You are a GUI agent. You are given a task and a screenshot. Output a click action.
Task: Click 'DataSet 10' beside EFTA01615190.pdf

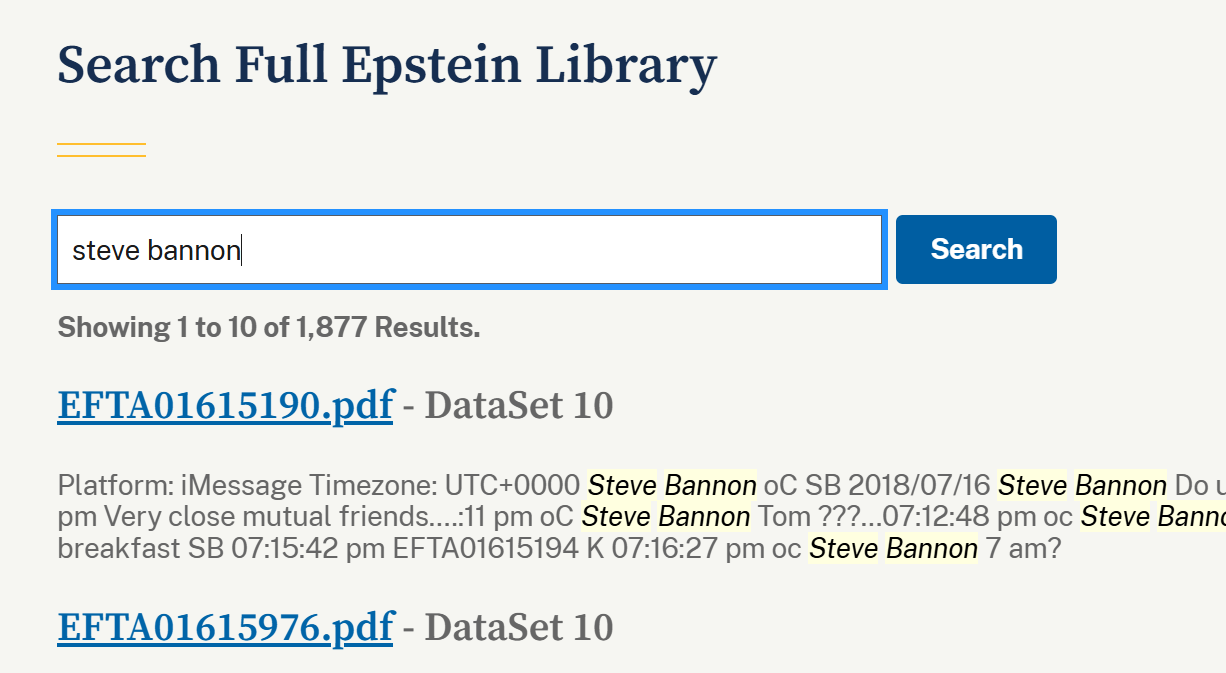pyautogui.click(x=518, y=406)
